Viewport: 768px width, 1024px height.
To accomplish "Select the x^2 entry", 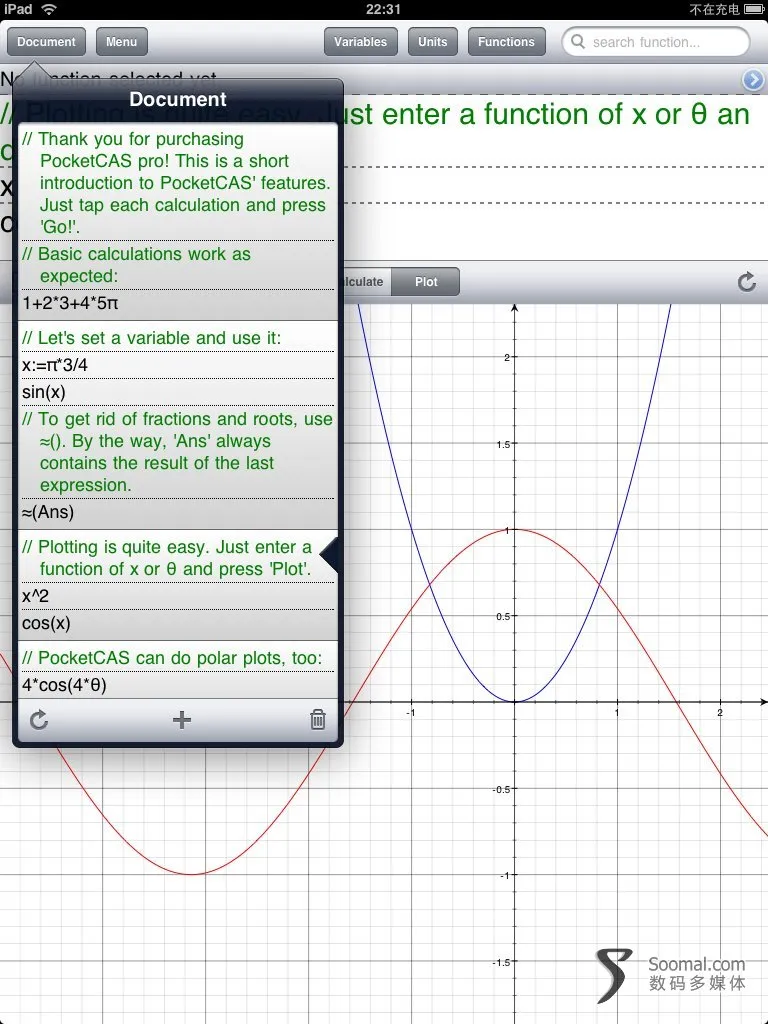I will pos(178,596).
